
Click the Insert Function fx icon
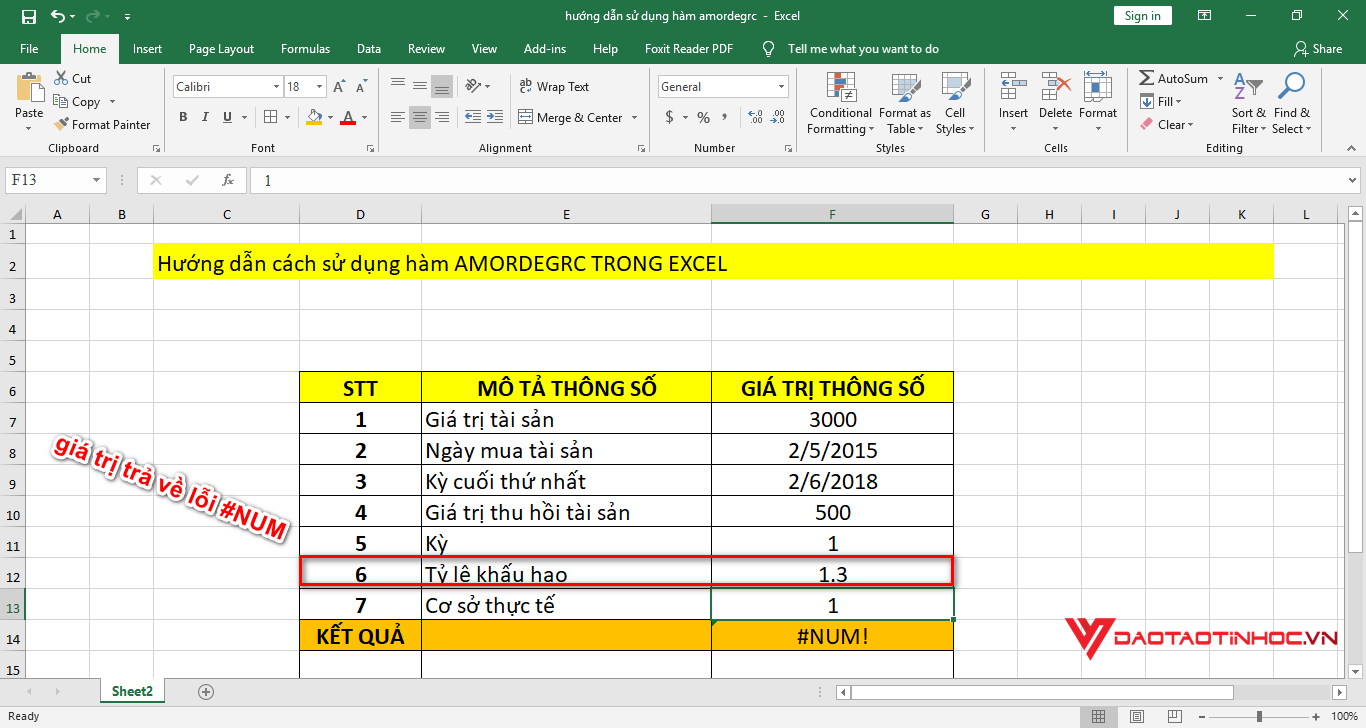(x=228, y=181)
